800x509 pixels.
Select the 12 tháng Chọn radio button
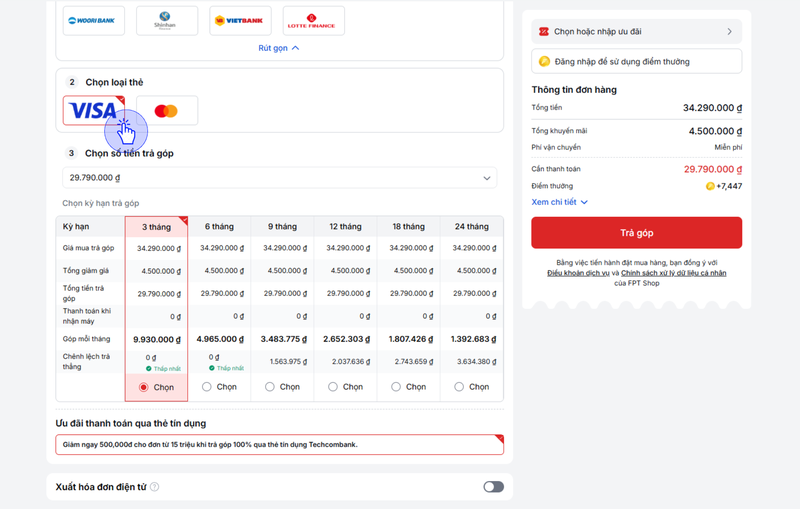(333, 387)
